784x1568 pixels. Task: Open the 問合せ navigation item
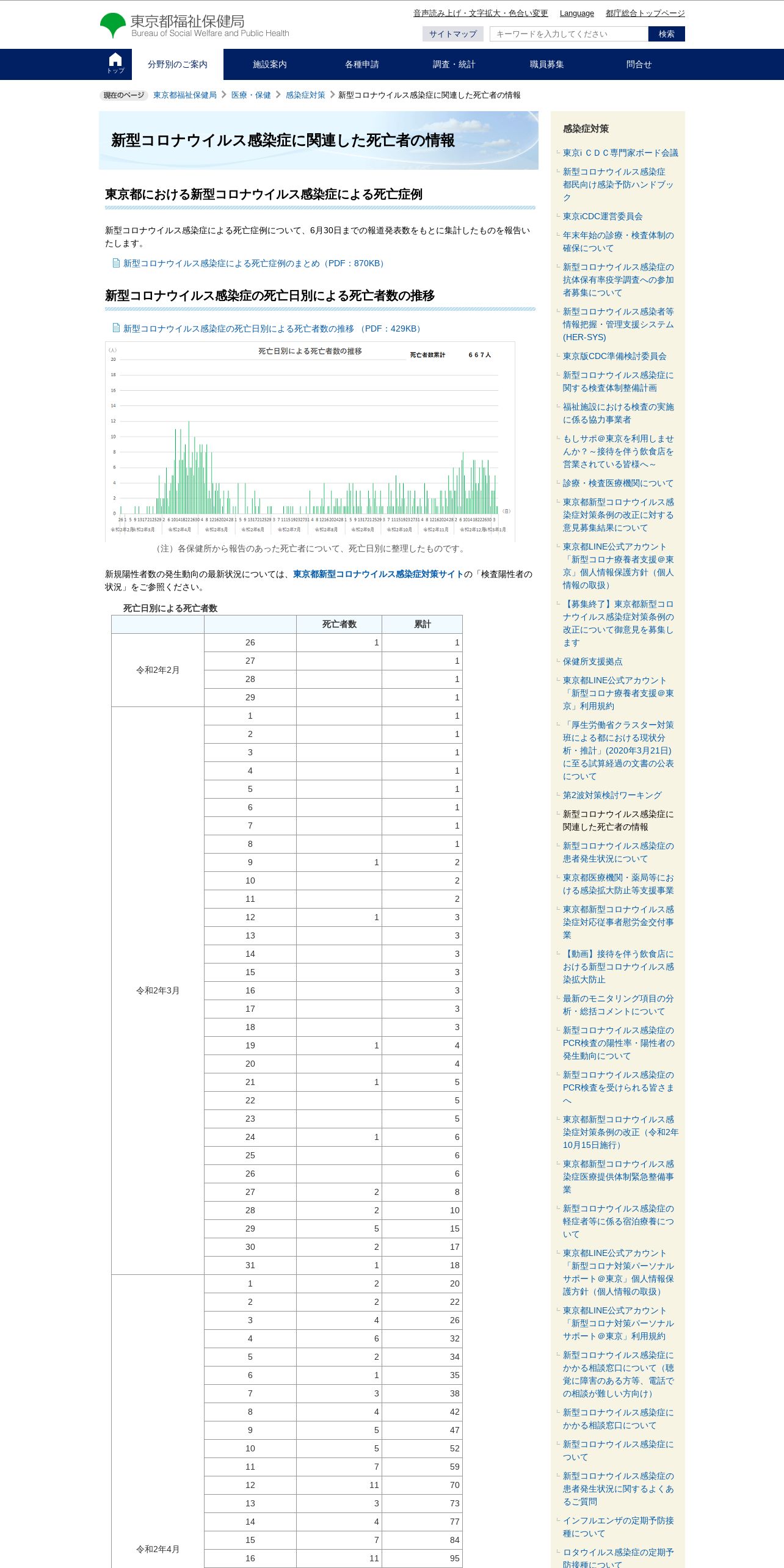pos(639,64)
